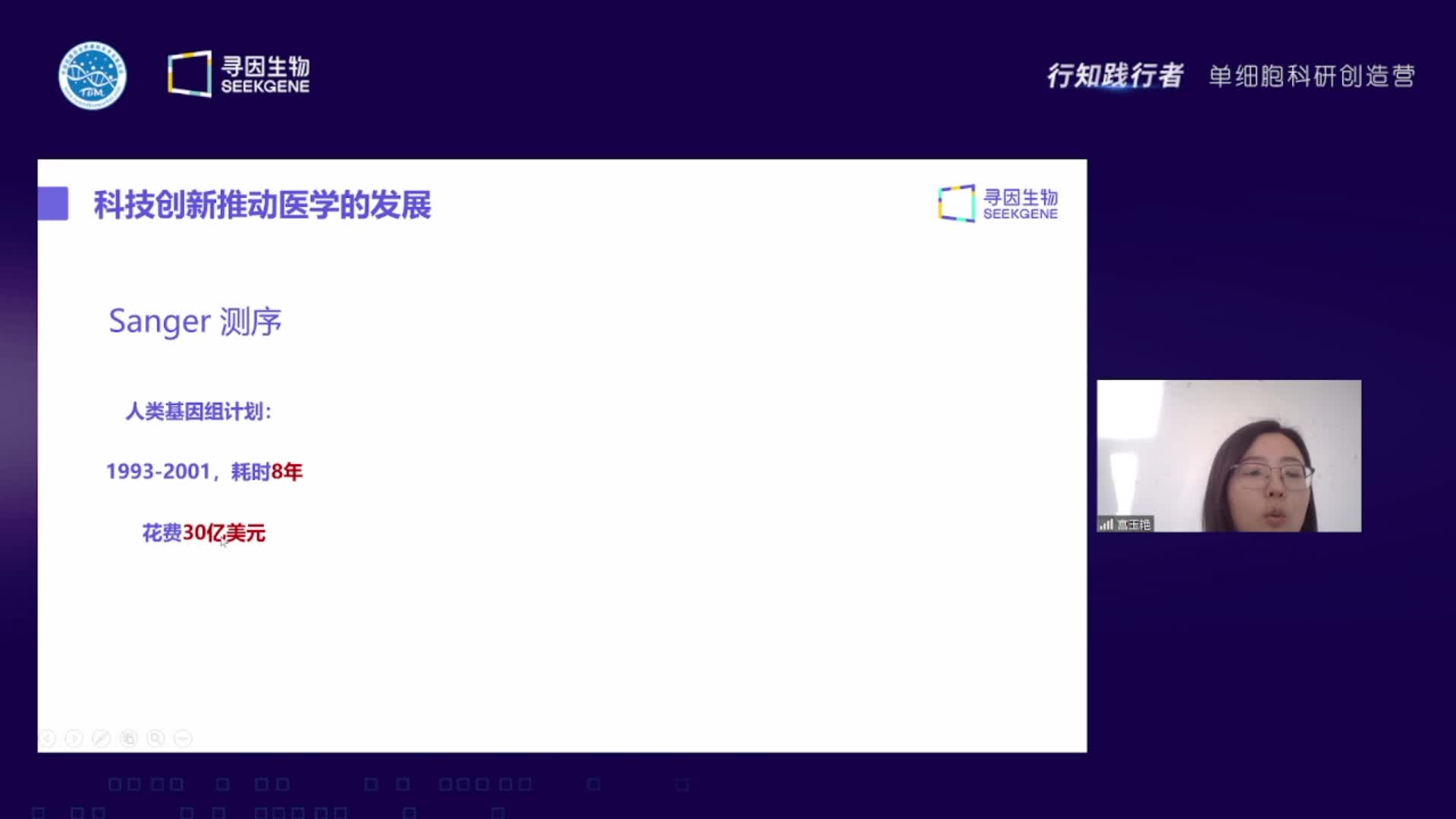Viewport: 1456px width, 819px height.
Task: Click the SEEKGENE logo on the slide
Action: click(998, 203)
